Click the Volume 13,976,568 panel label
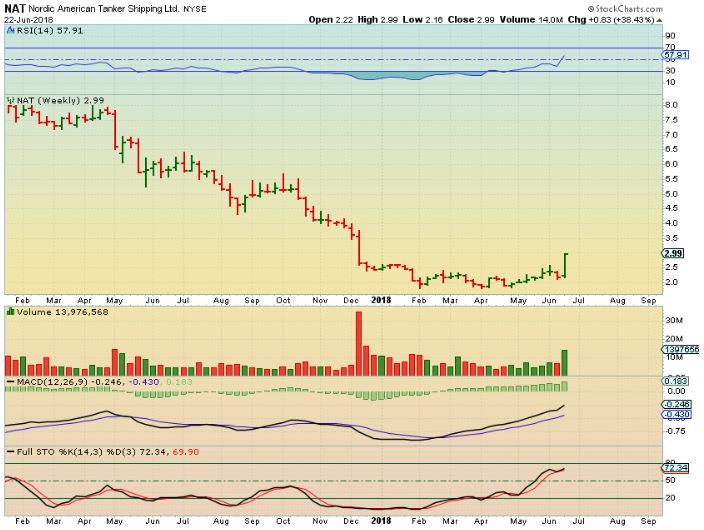This screenshot has height=530, width=704. 62,312
